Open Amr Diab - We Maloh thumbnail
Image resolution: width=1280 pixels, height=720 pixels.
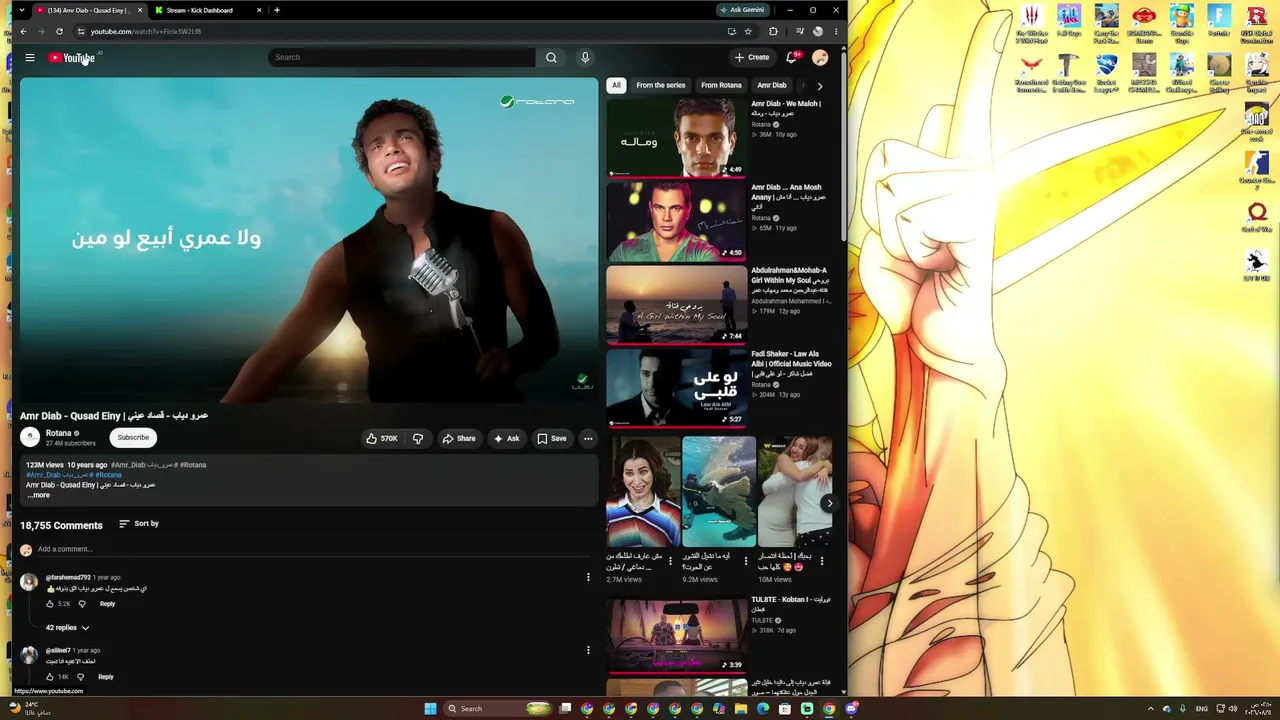[x=676, y=137]
